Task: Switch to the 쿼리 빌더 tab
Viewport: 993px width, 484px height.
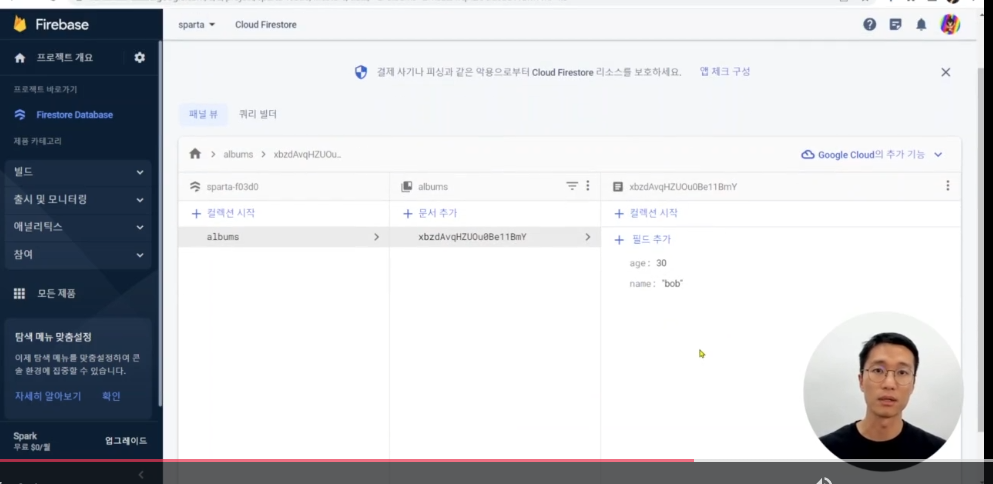Action: click(258, 115)
